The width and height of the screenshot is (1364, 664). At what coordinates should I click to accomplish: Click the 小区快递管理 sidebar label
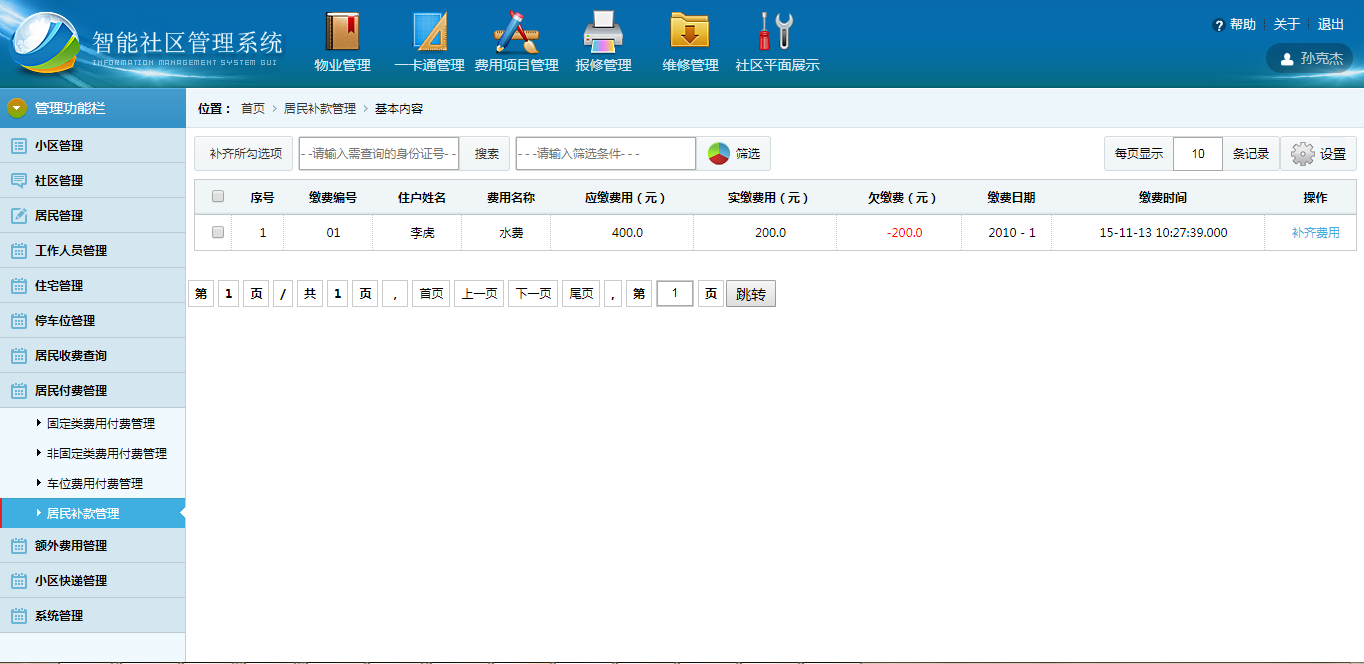pyautogui.click(x=71, y=581)
